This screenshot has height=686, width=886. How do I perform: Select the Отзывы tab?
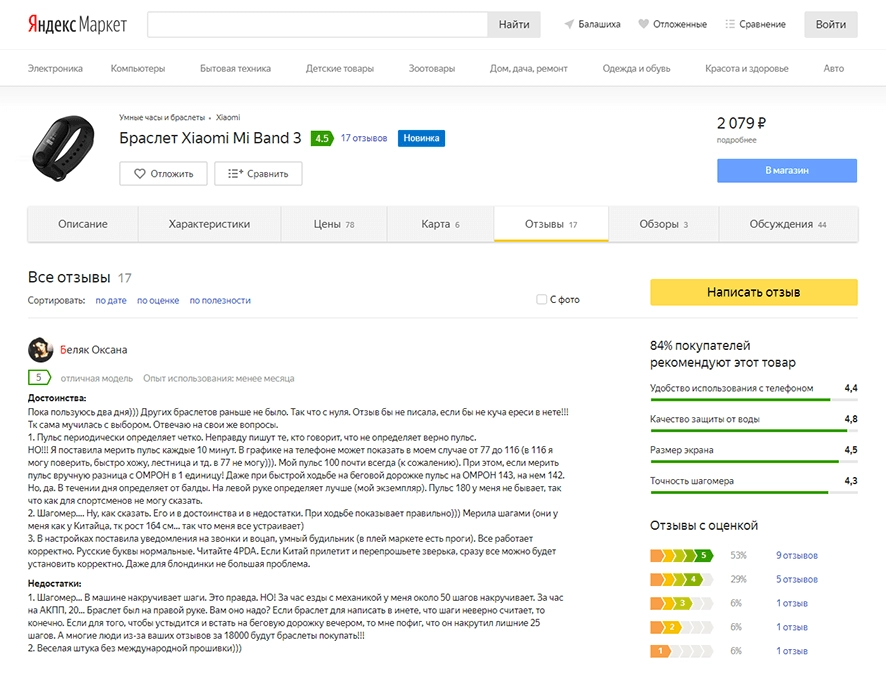click(x=551, y=224)
